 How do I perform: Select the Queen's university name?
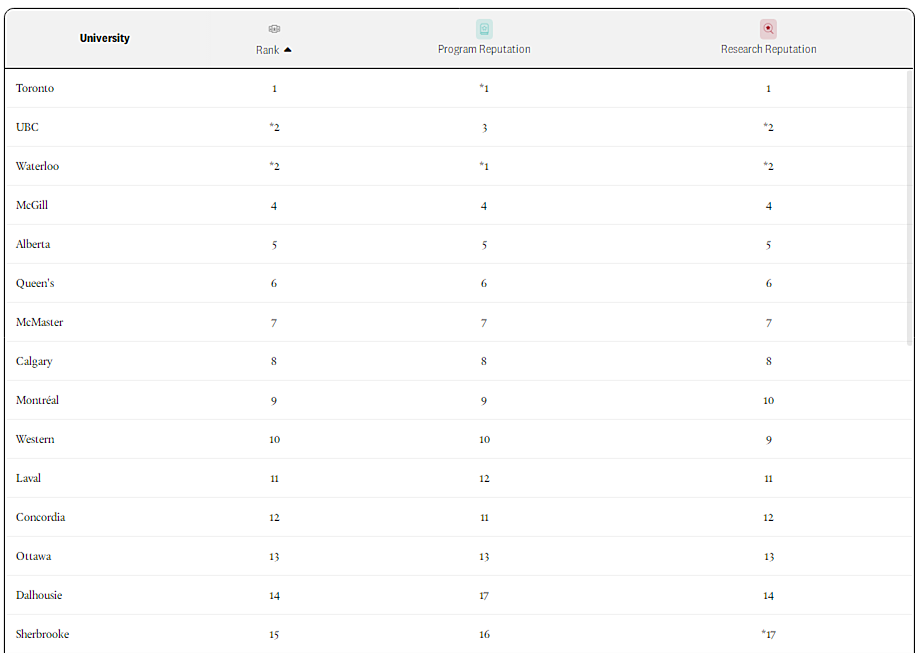35,283
